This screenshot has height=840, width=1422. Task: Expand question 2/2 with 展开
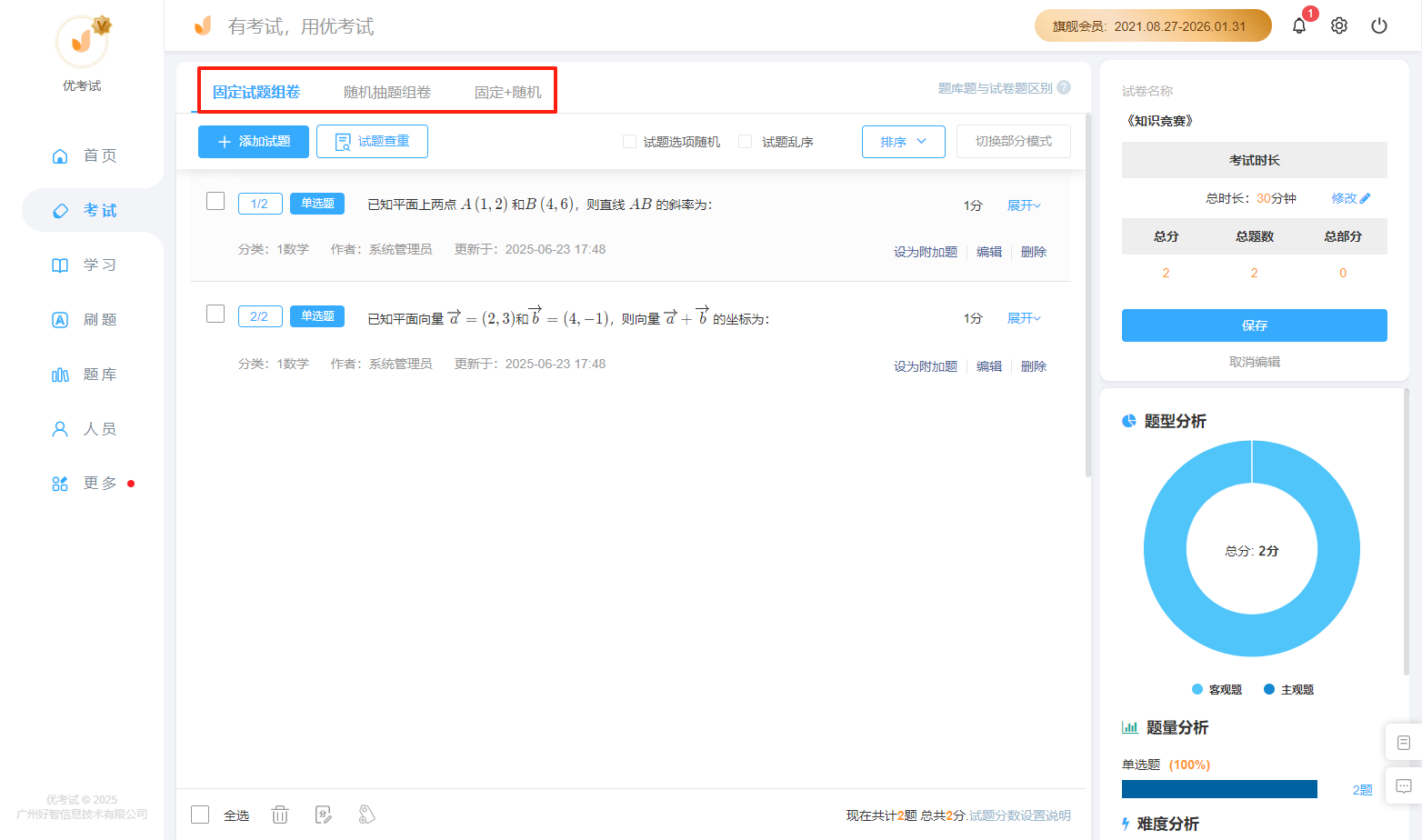click(x=1024, y=318)
